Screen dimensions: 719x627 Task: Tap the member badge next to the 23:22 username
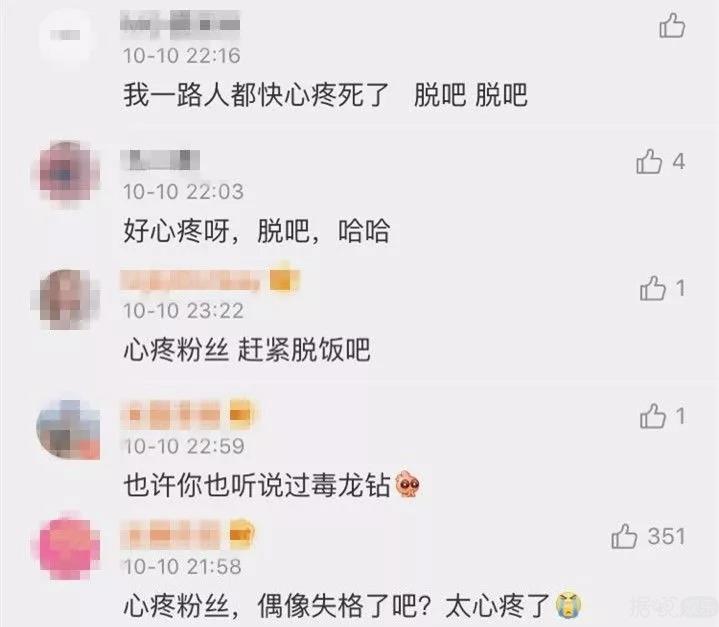click(x=283, y=279)
